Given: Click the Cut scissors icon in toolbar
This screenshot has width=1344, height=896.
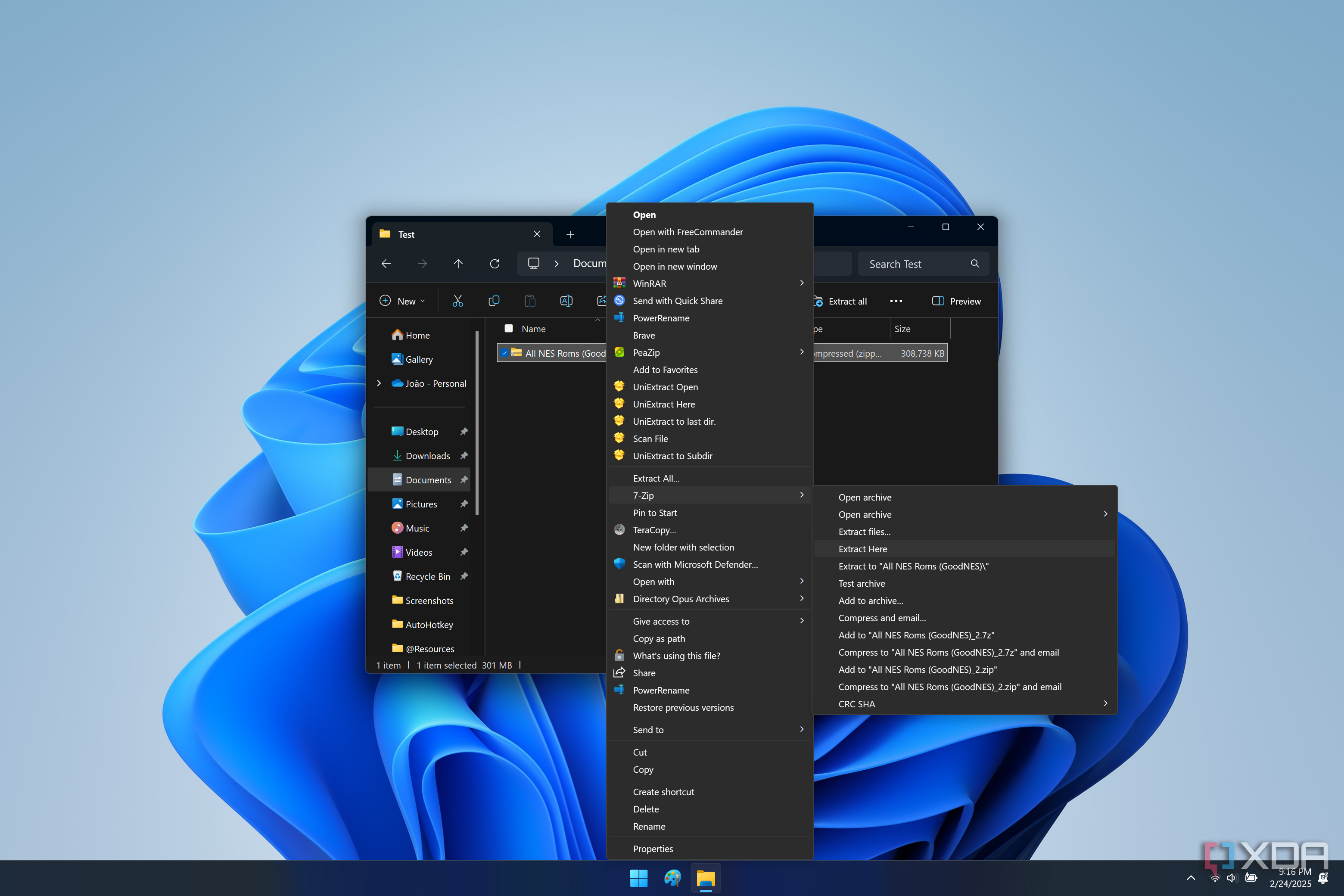Looking at the screenshot, I should (458, 301).
